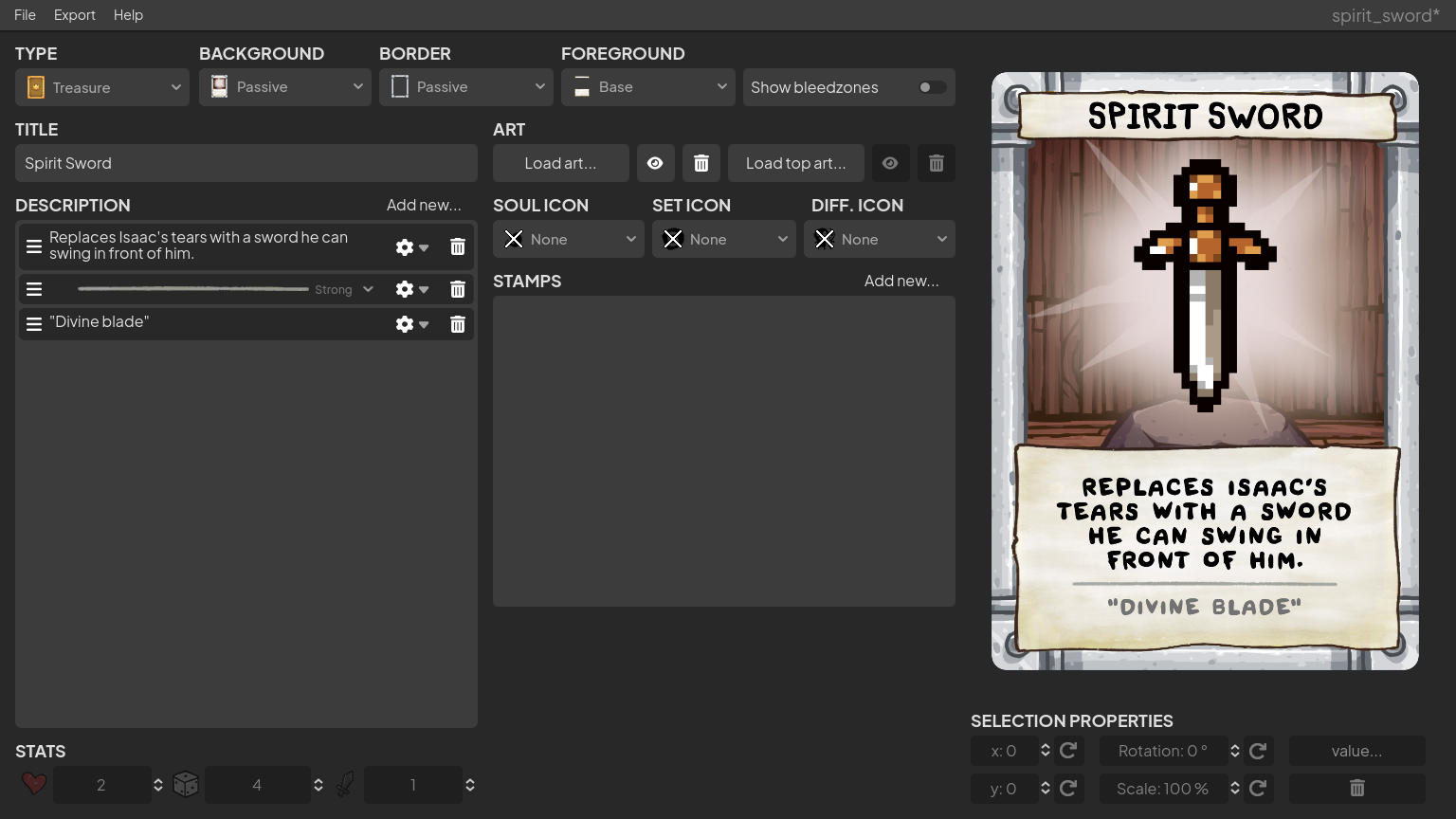Click the "Replaces Isaac's tears" description text
Screen dimensions: 1456x819
tap(199, 246)
